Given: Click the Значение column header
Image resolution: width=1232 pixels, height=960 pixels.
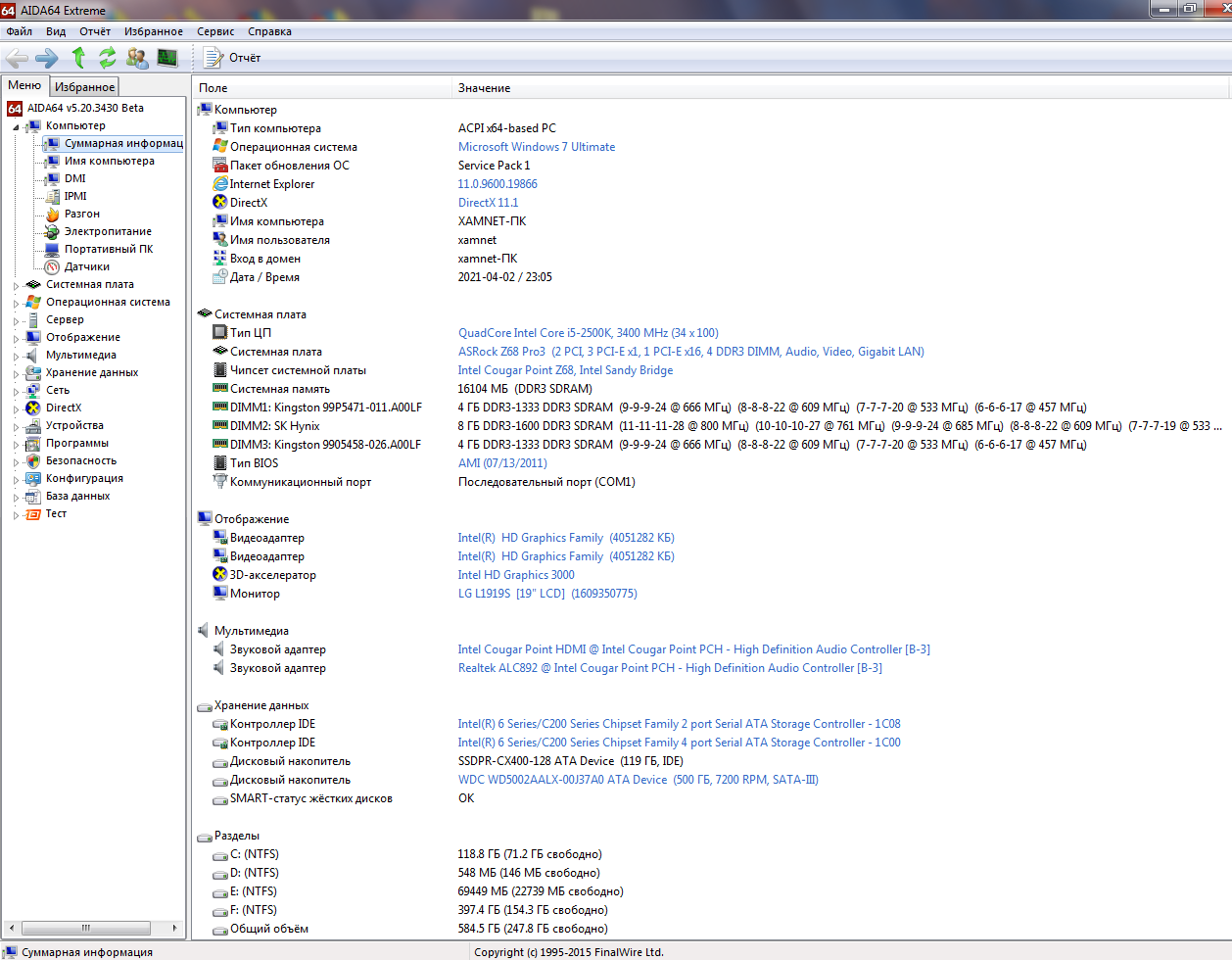Looking at the screenshot, I should [x=840, y=88].
